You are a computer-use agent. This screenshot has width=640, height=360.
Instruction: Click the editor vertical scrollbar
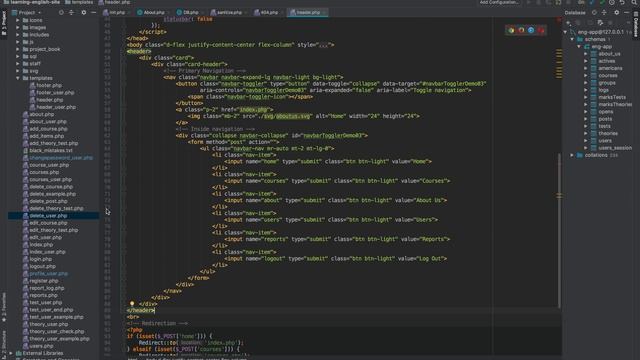pos(559,231)
